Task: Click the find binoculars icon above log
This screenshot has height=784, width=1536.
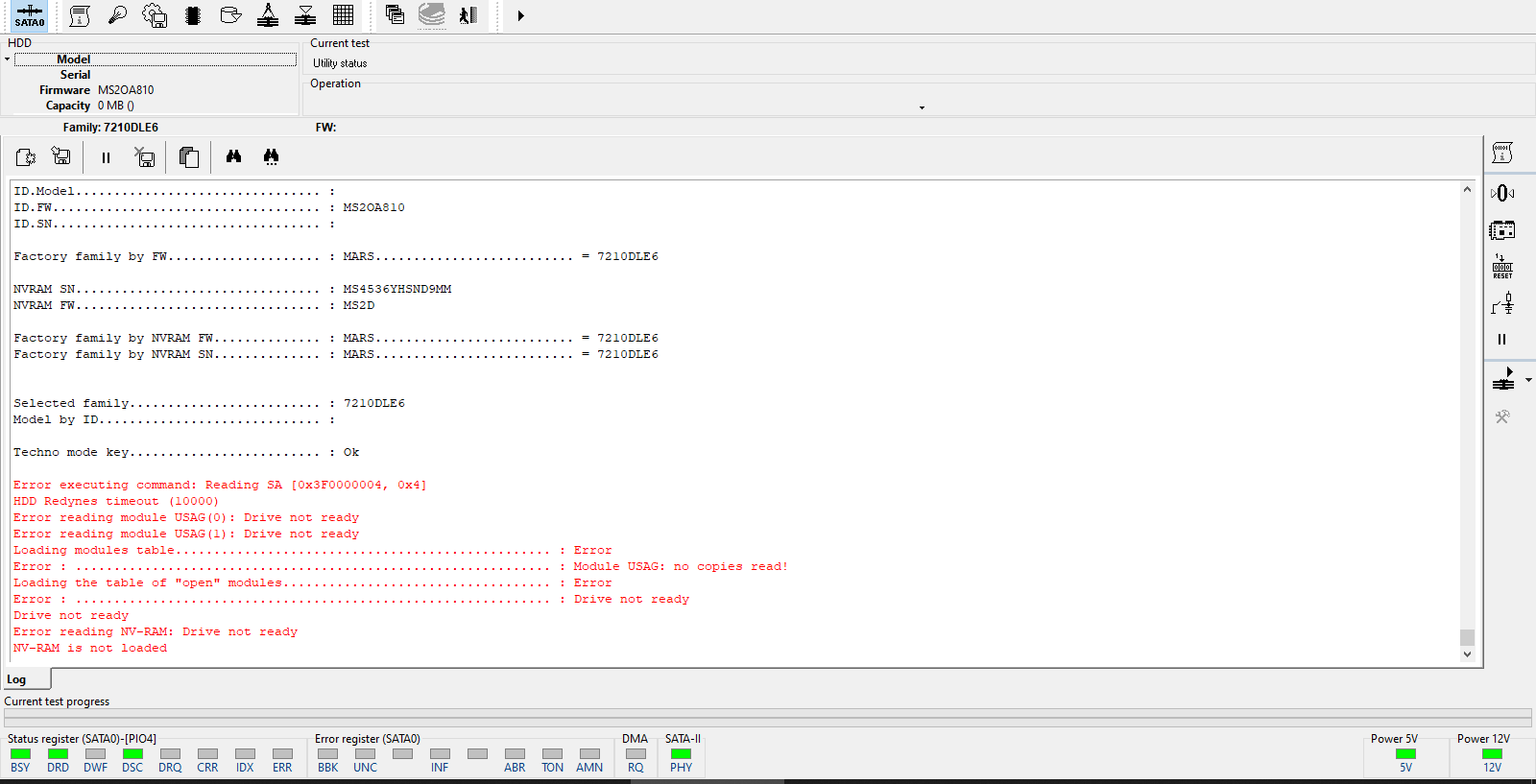Action: pos(233,156)
